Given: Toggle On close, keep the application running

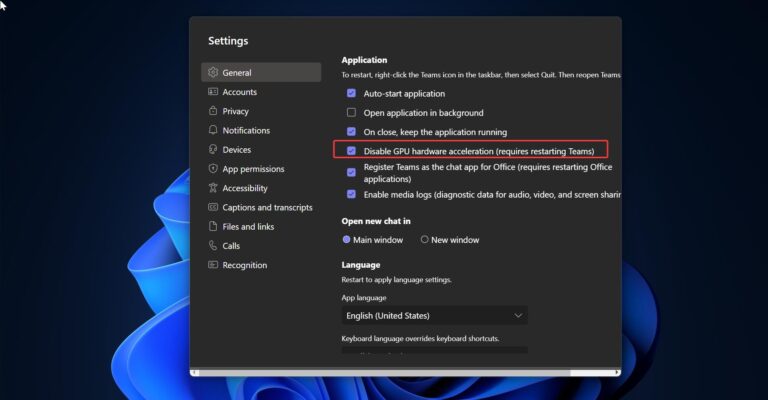Looking at the screenshot, I should coord(351,132).
